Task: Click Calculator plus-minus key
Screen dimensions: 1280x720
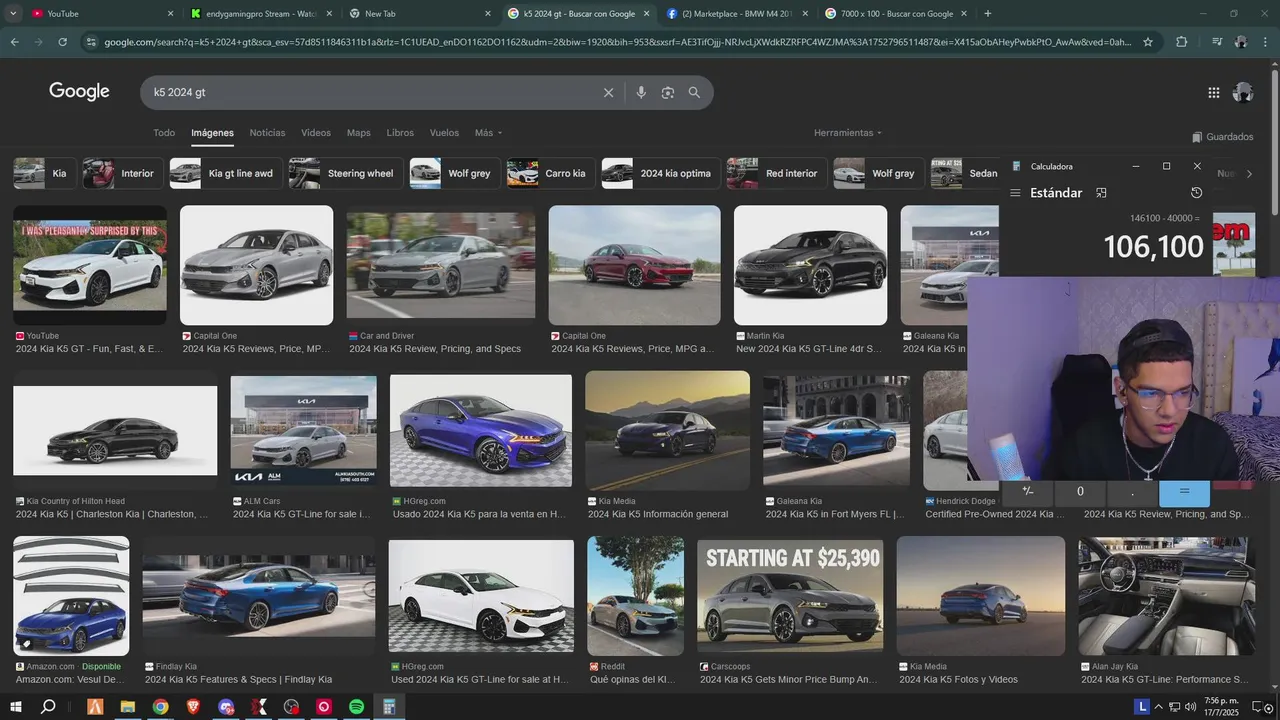Action: [1028, 492]
